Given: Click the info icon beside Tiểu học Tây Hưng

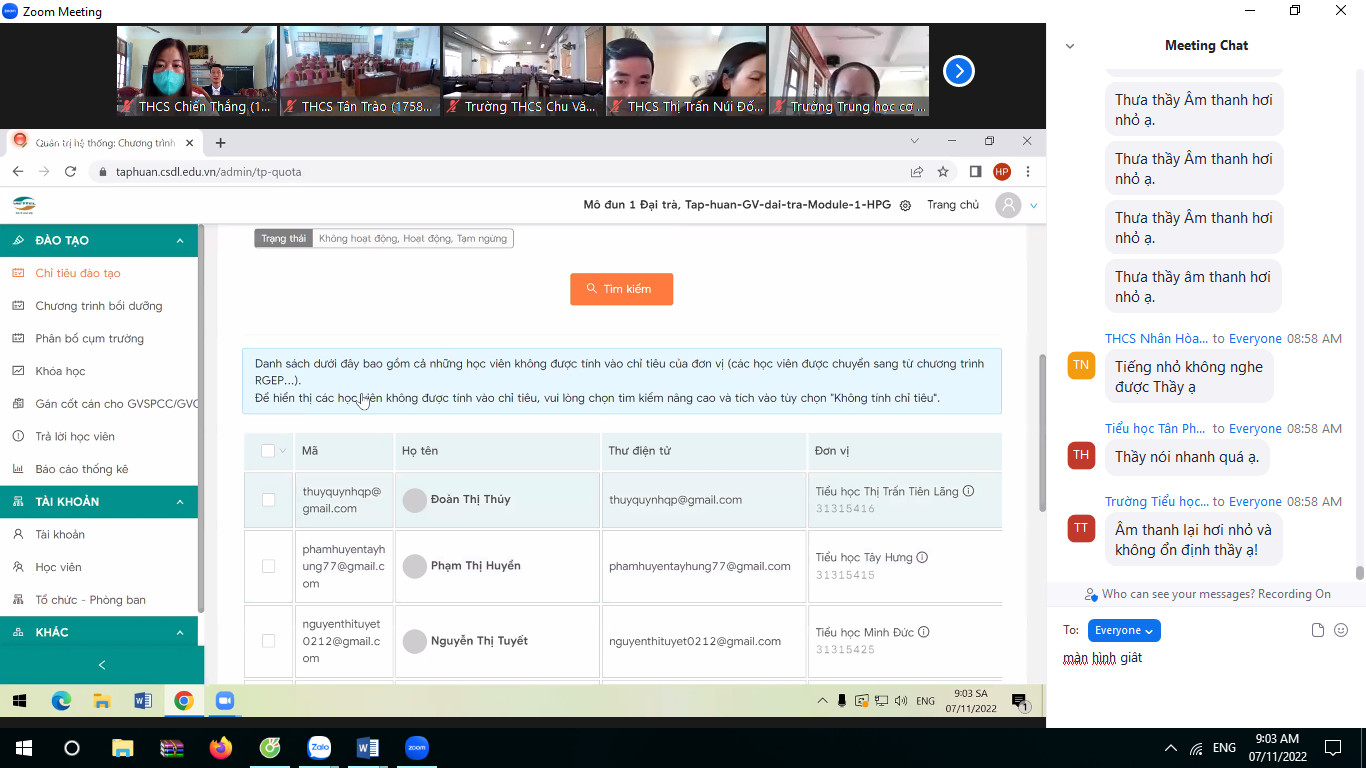Looking at the screenshot, I should click(922, 557).
